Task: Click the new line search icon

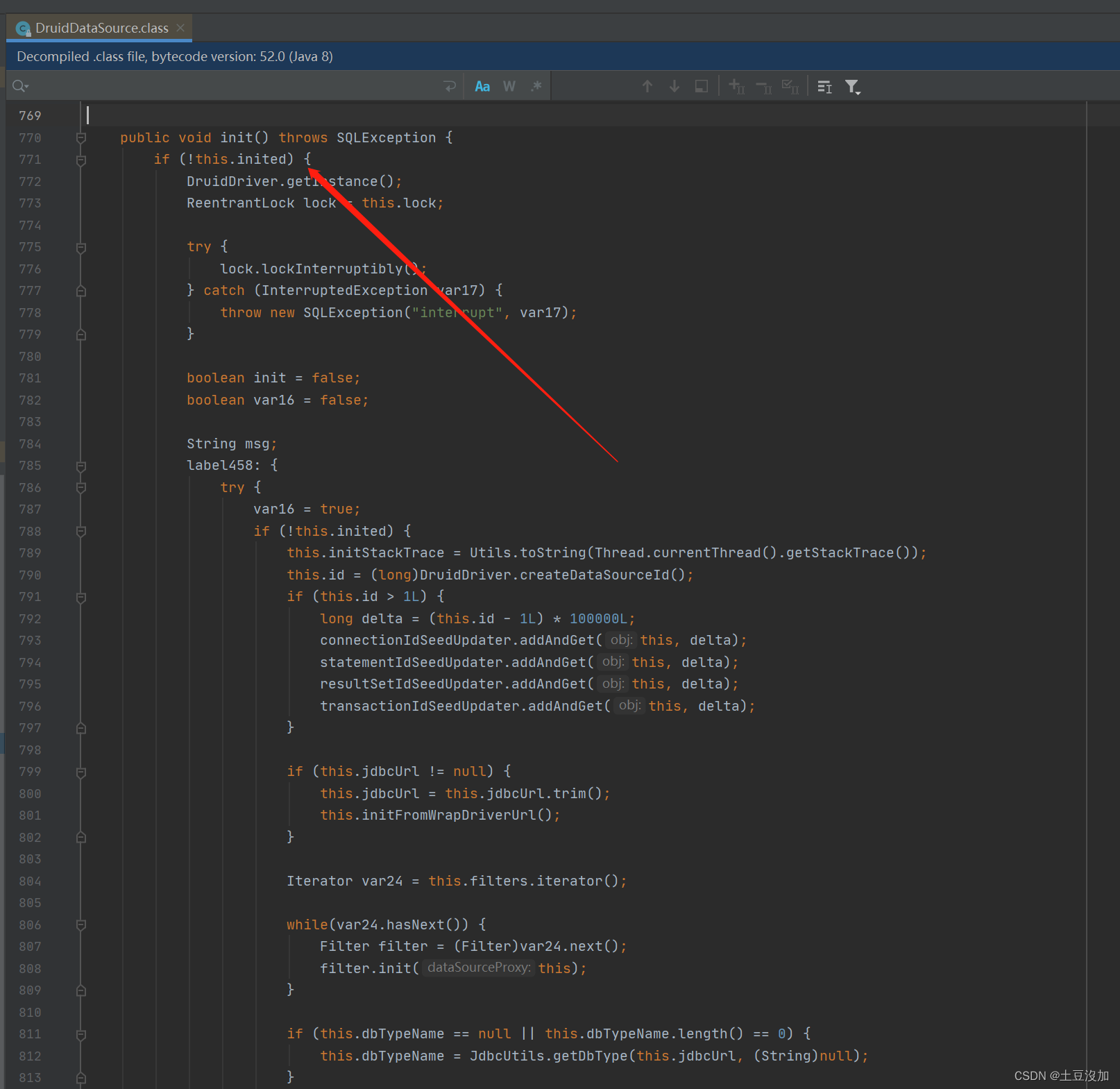Action: [450, 86]
